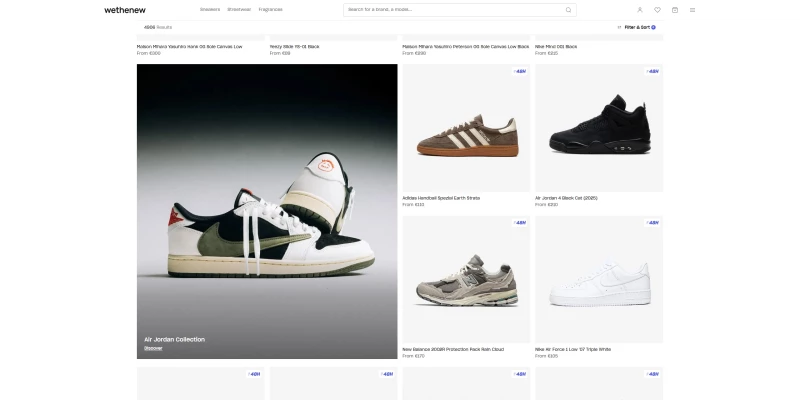Viewport: 800px width, 400px height.
Task: Focus the brand or model search field
Action: (x=460, y=10)
